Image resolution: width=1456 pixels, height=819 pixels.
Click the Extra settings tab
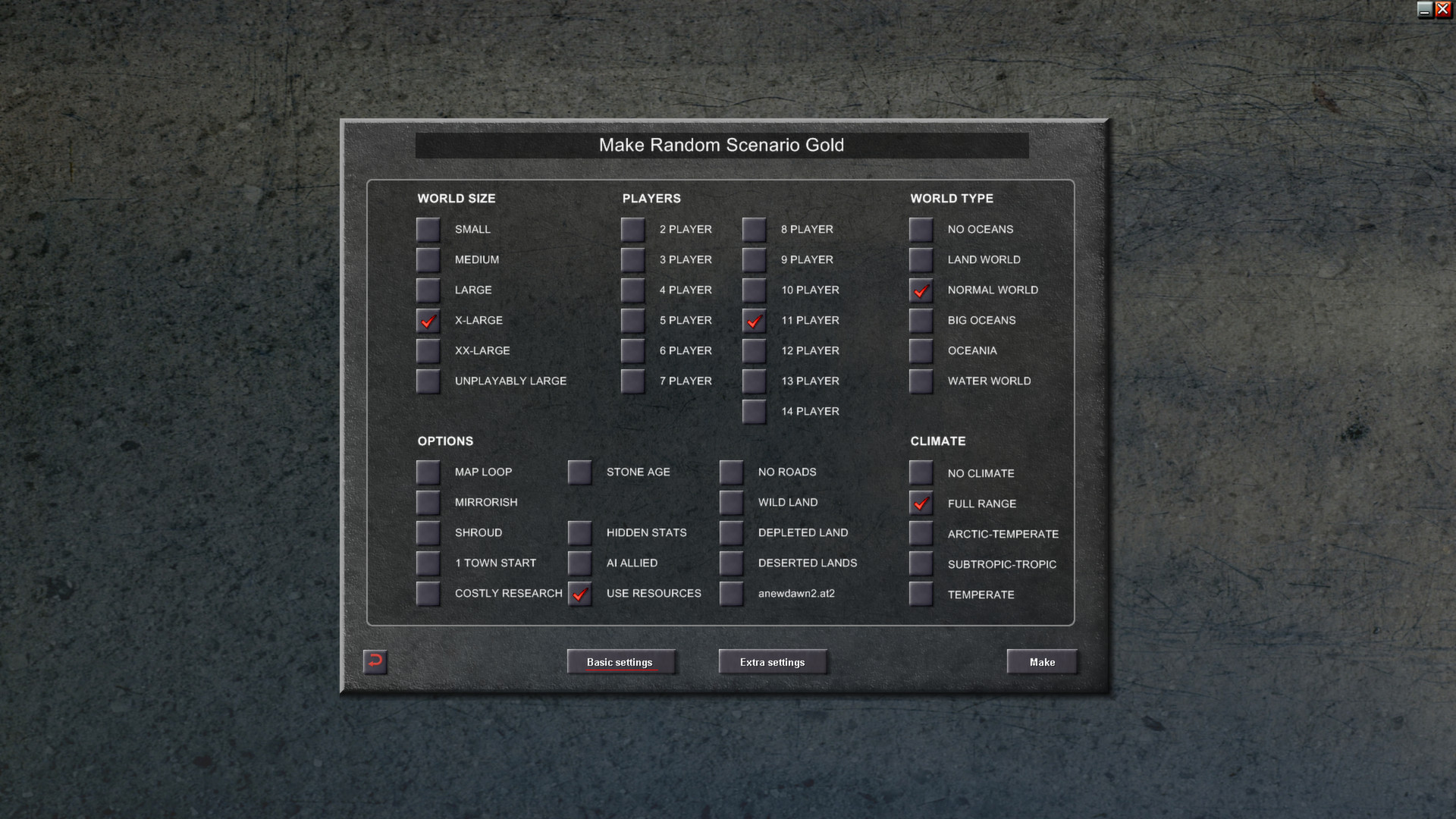point(773,661)
